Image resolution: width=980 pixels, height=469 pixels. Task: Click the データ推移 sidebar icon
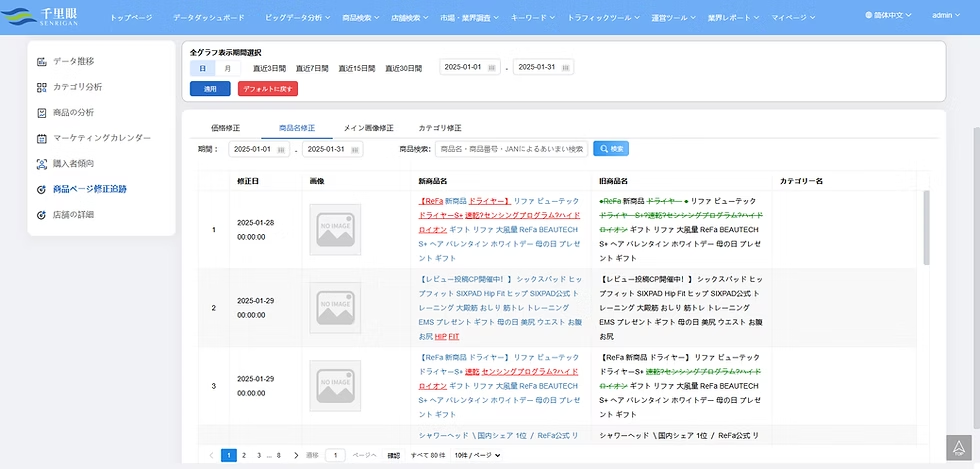(42, 61)
